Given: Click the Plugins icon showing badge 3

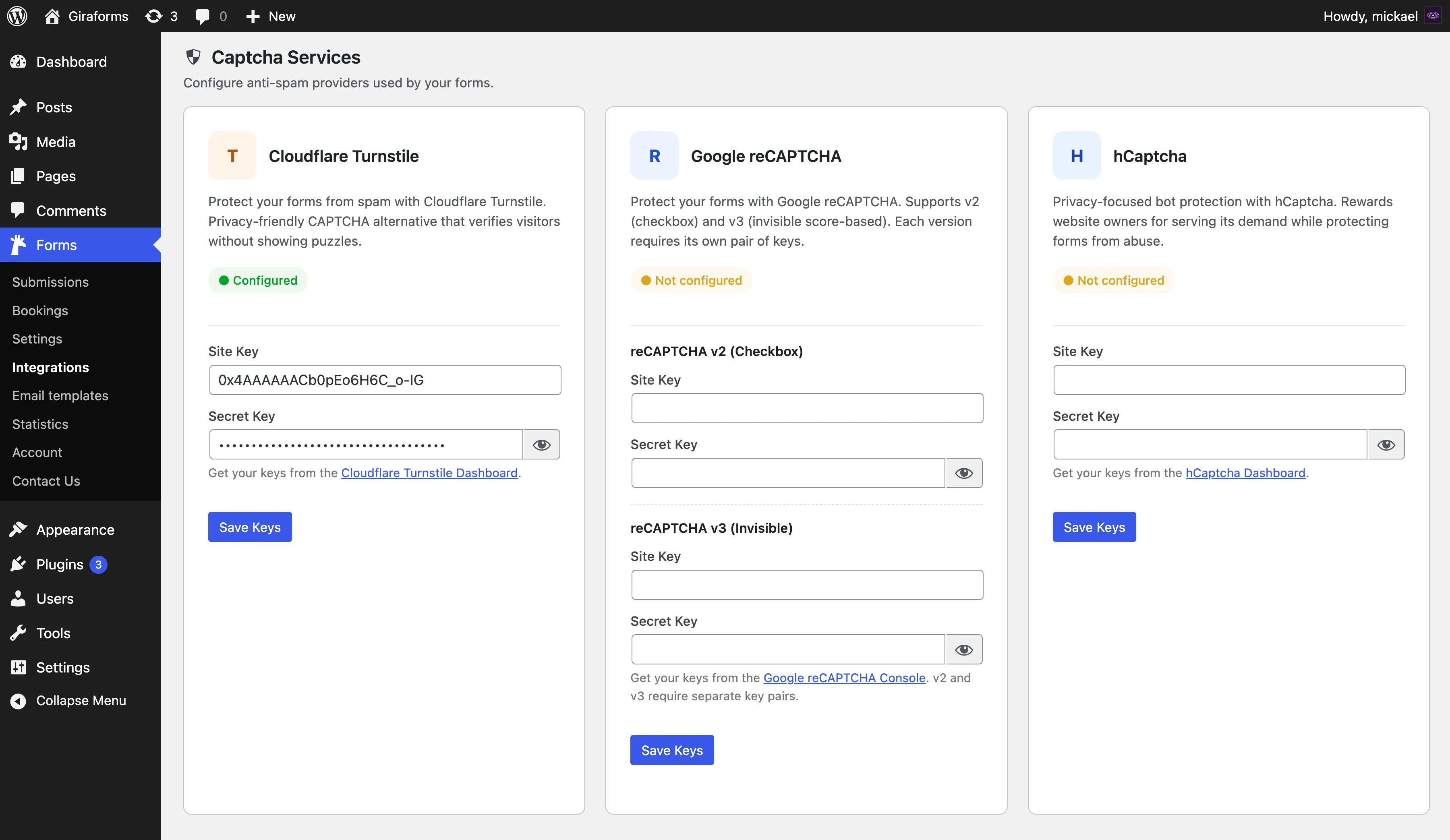Looking at the screenshot, I should pos(19,565).
